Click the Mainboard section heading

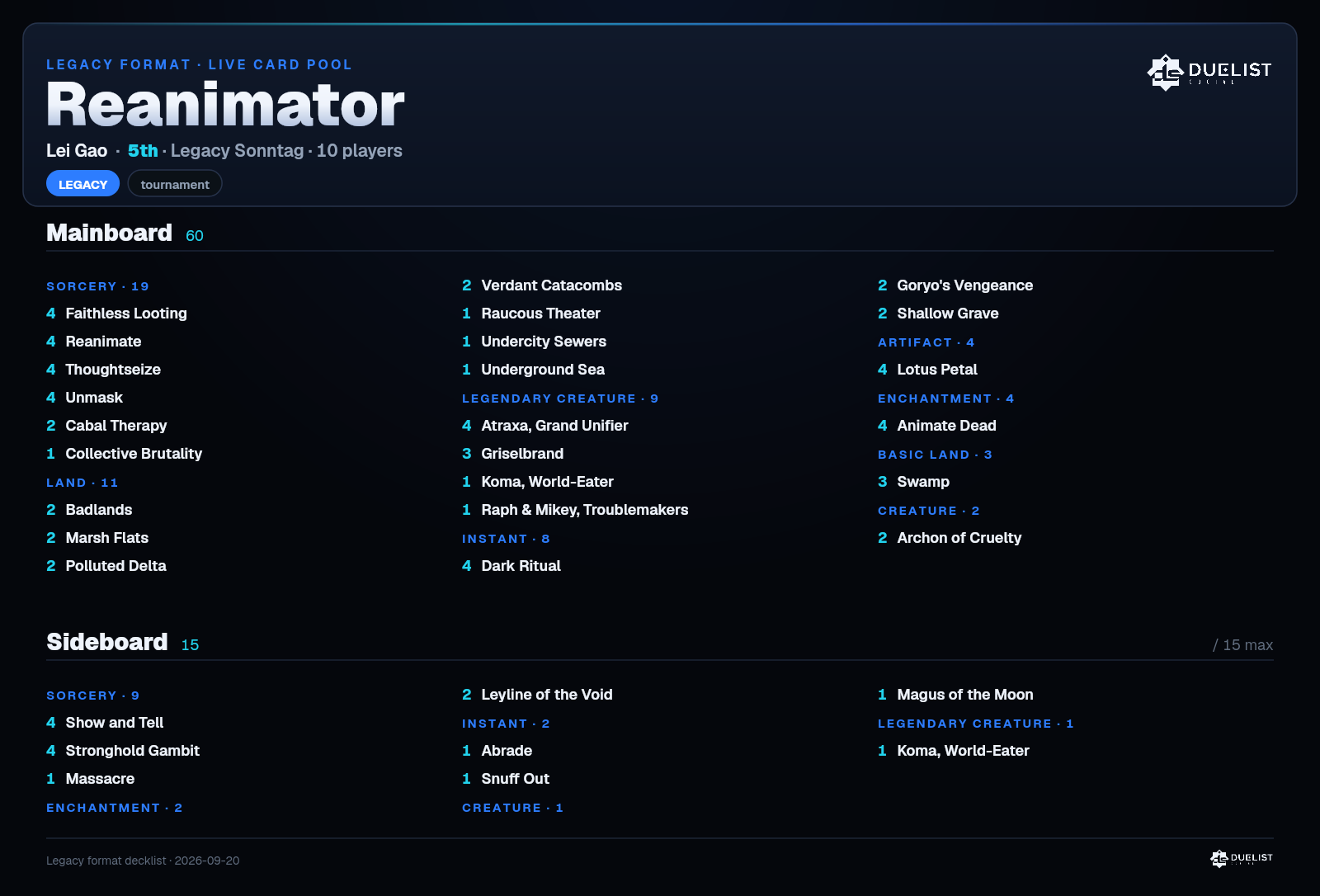click(109, 233)
